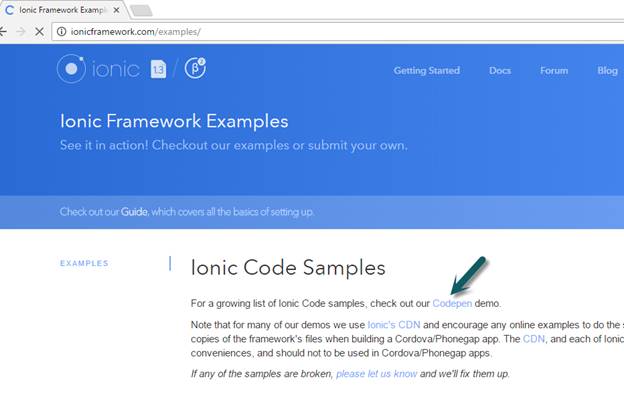Open the Codepen demo link
The height and width of the screenshot is (410, 624).
(452, 303)
